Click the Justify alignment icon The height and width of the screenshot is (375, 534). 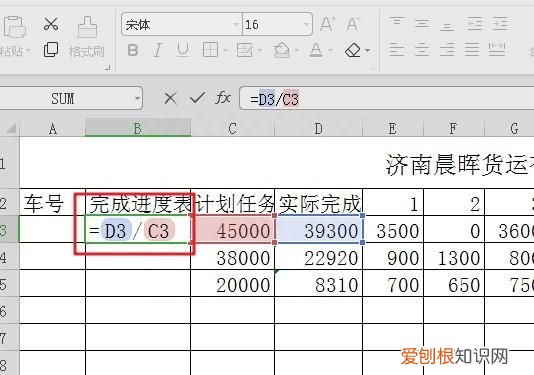coord(472,50)
